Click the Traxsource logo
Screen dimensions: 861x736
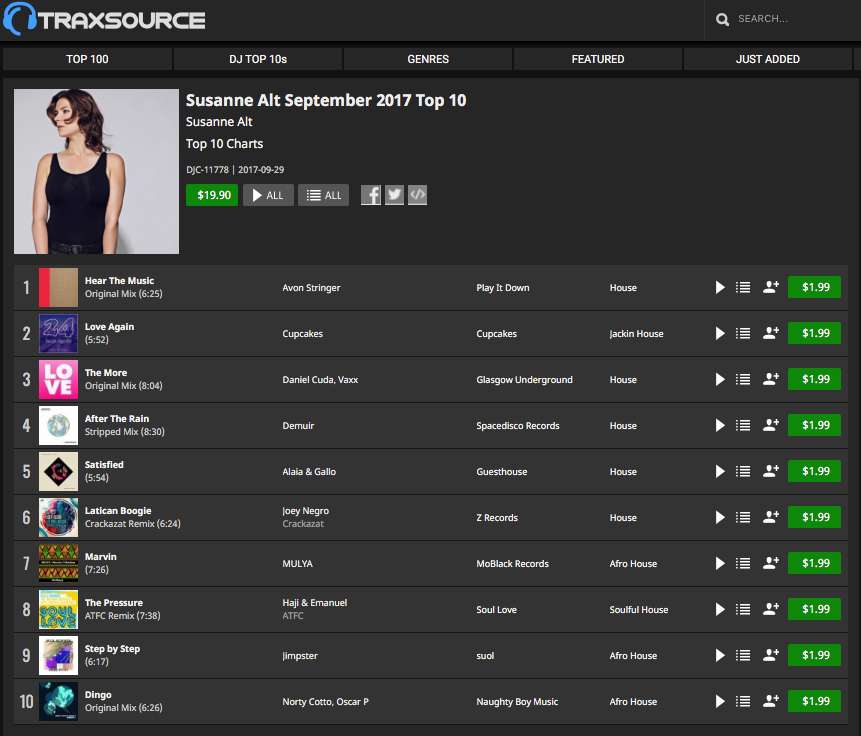(104, 19)
